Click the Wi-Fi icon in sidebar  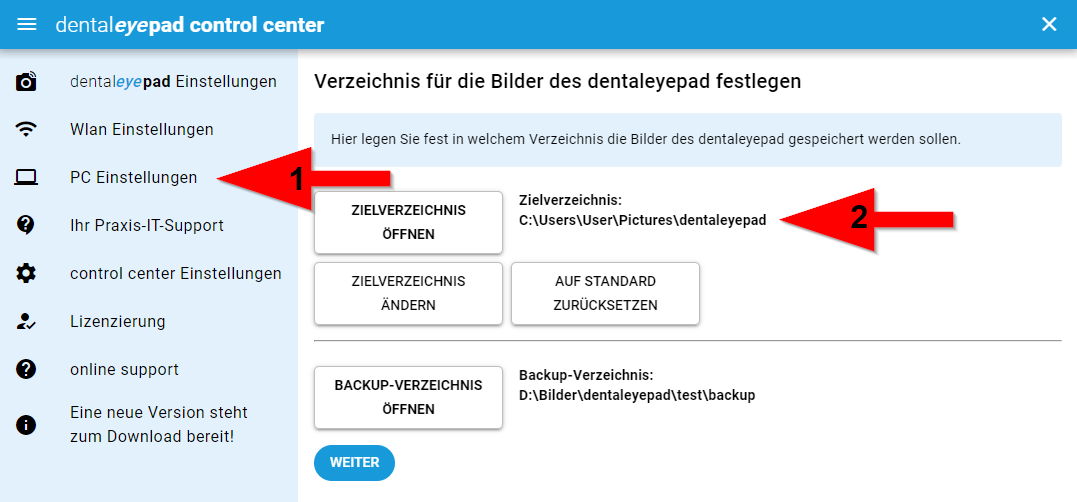[x=26, y=129]
